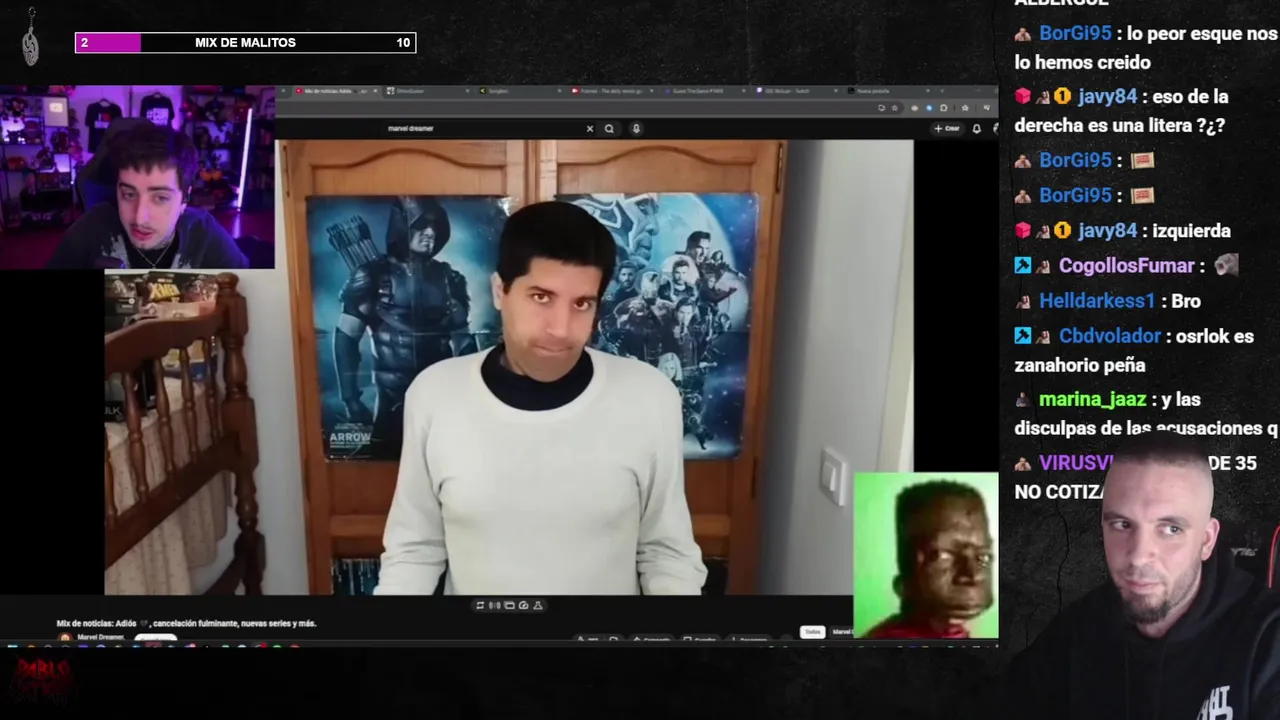Click javy84 on the 'eso de la derecha' message
The width and height of the screenshot is (1280, 720).
tap(1107, 97)
